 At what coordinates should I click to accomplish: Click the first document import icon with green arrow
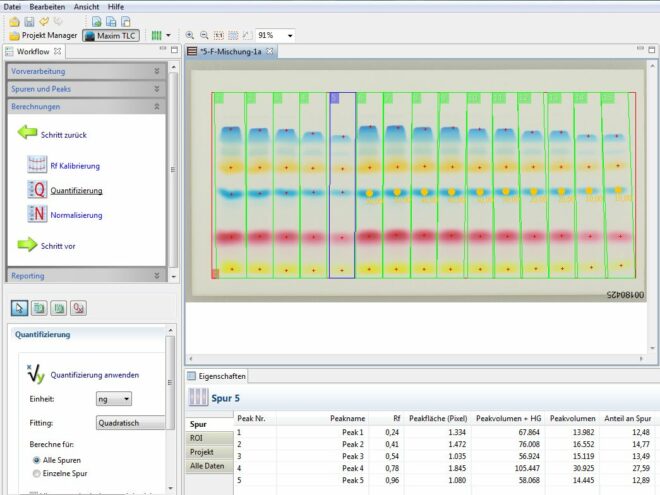pos(96,21)
